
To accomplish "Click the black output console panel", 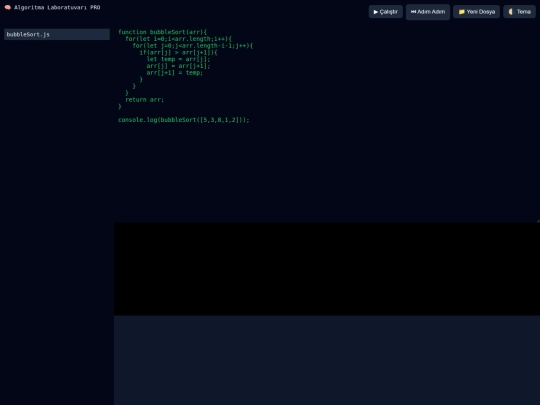I will tap(327, 269).
